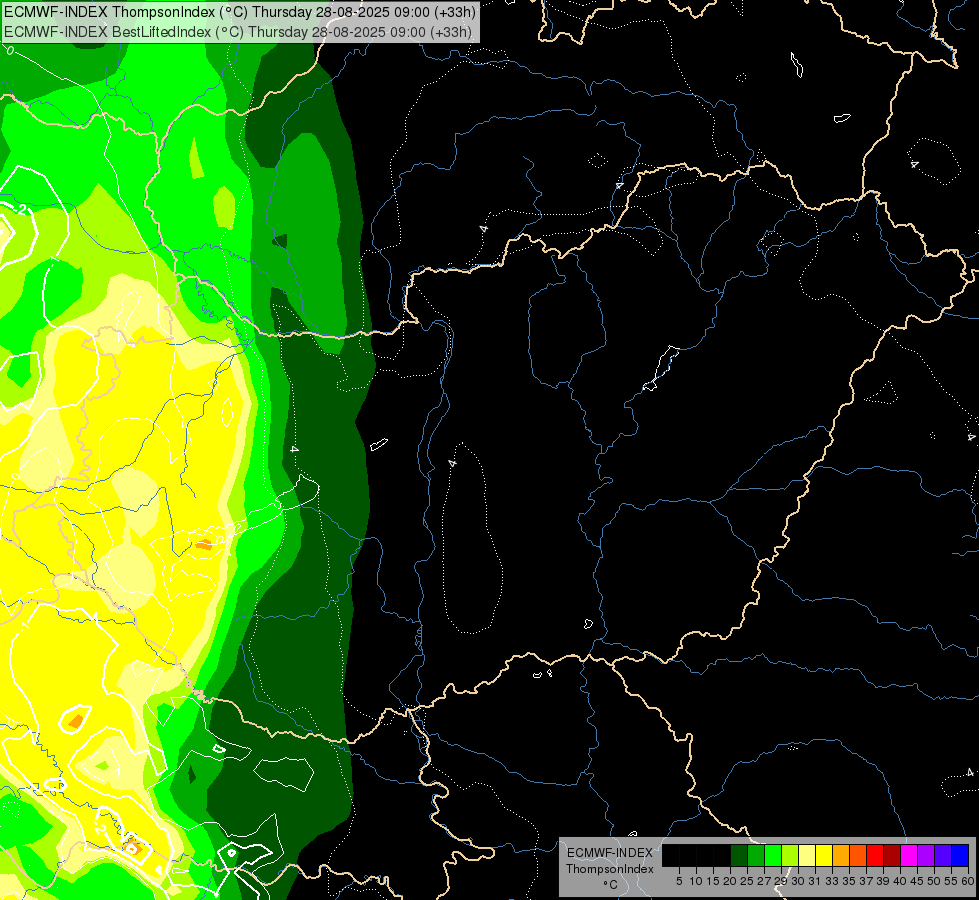Click the legend tick value 33
979x900 pixels.
pos(832,881)
